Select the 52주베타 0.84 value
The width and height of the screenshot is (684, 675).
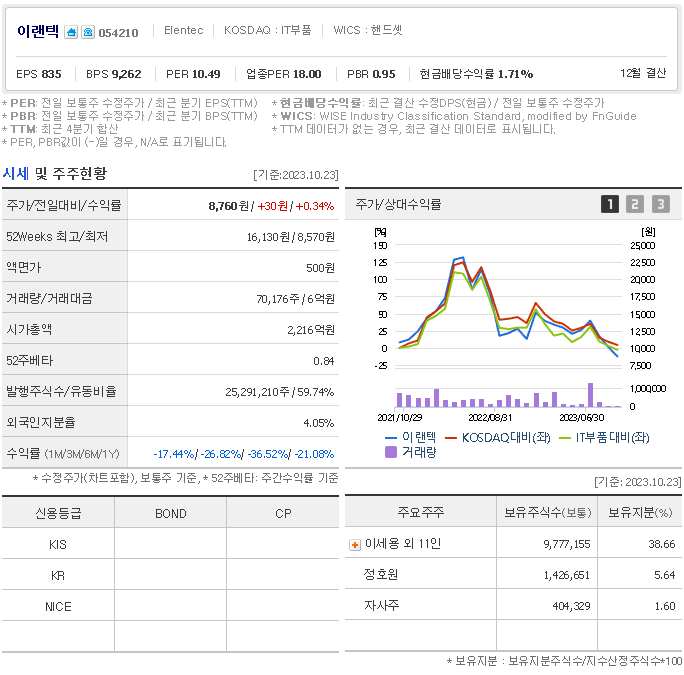click(x=323, y=361)
